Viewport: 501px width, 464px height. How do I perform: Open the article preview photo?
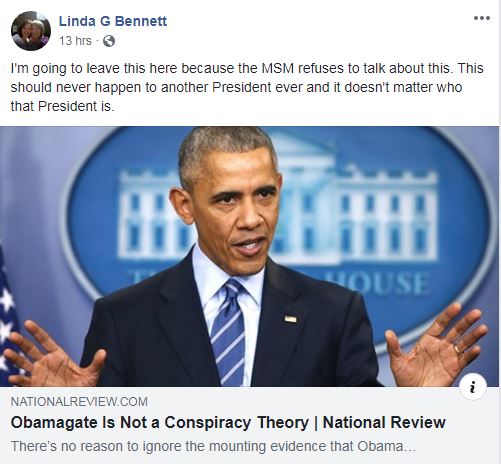[x=250, y=256]
